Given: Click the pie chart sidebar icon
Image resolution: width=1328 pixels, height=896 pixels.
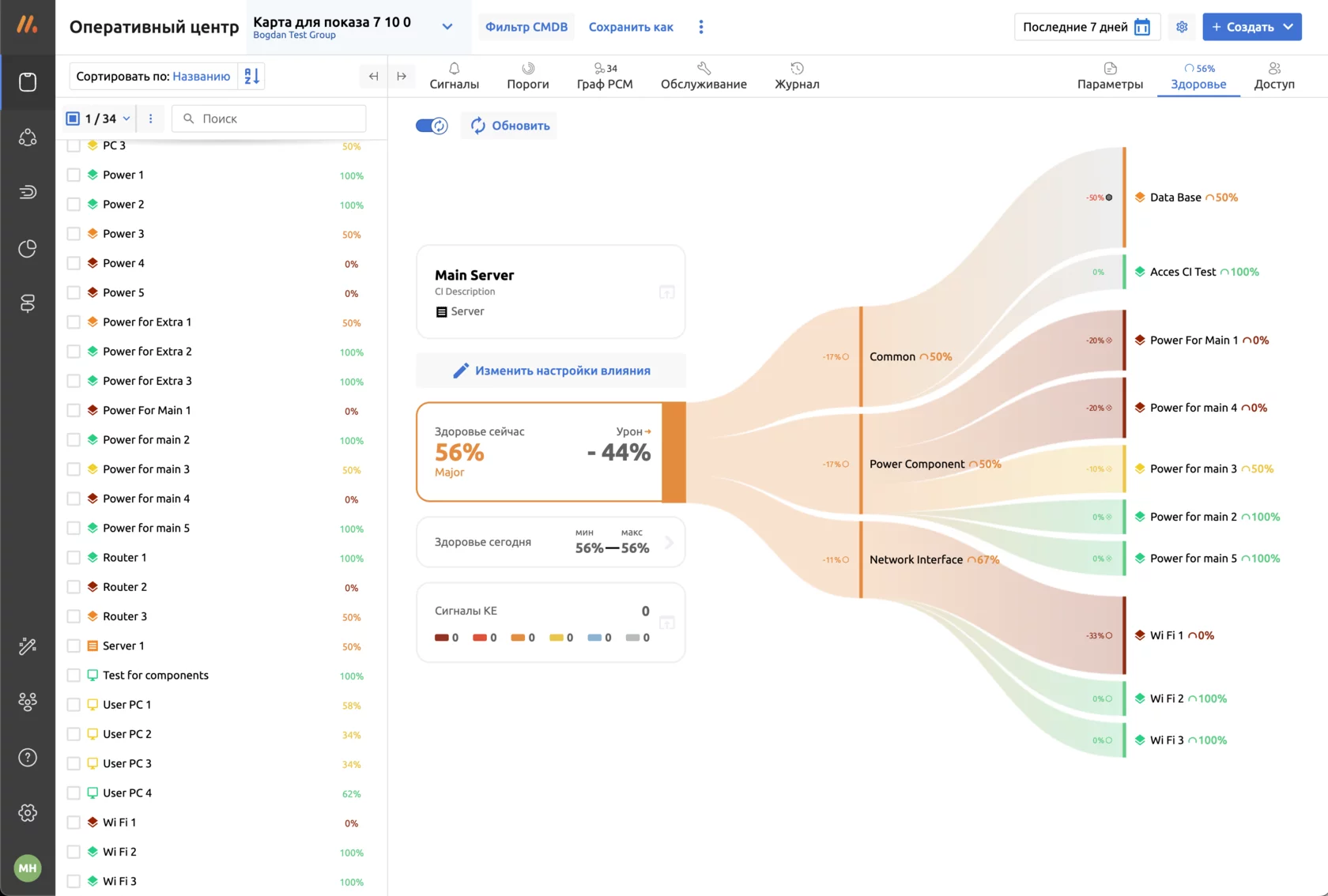Looking at the screenshot, I should tap(28, 249).
